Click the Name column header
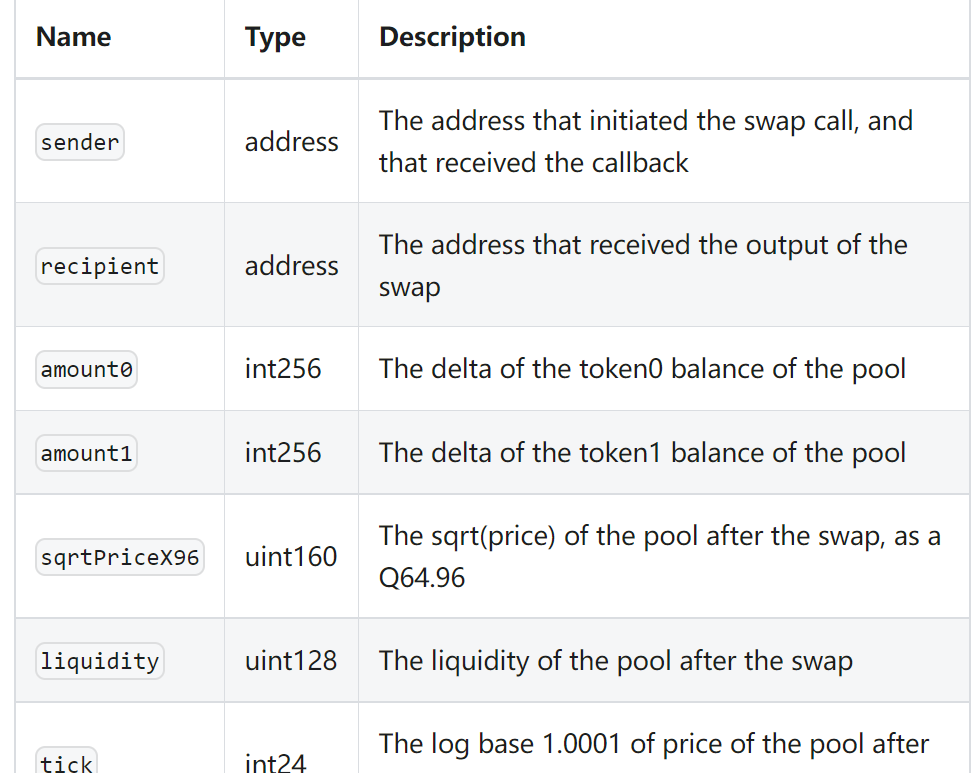This screenshot has height=773, width=972. click(73, 37)
